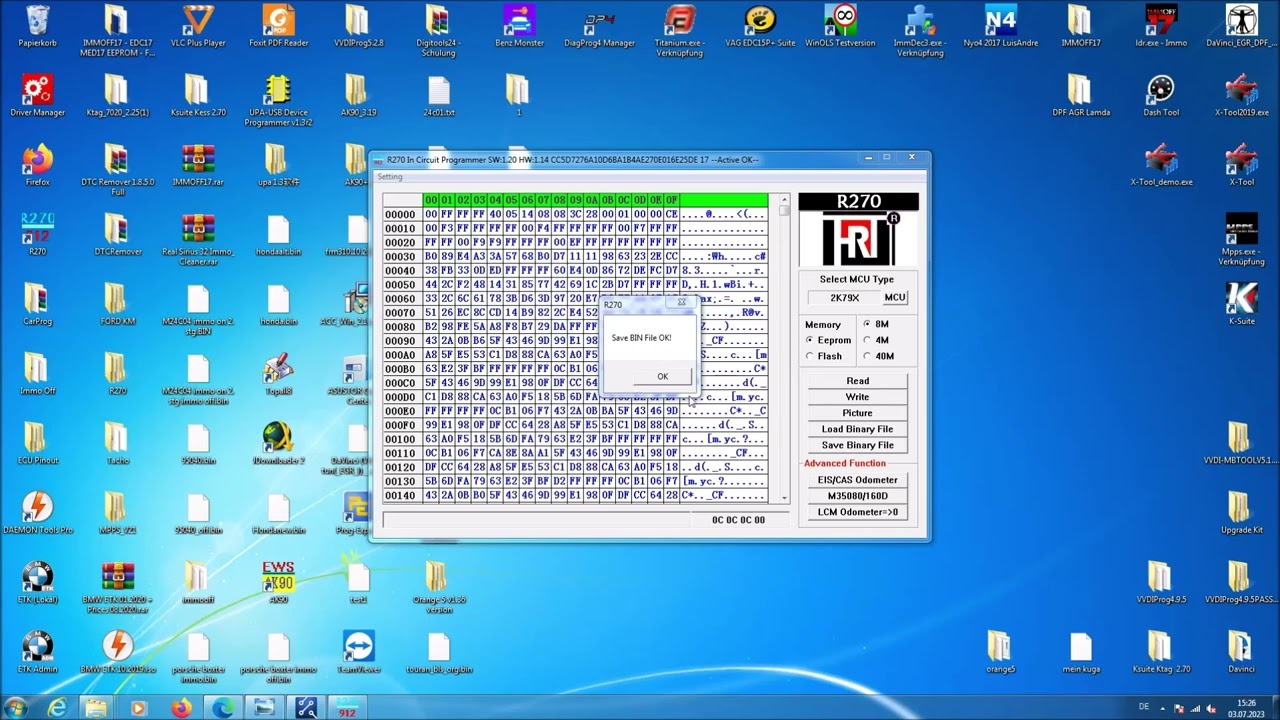Click the LCM Odometer=>0 button
Screen dimensions: 1280x720
click(x=857, y=512)
